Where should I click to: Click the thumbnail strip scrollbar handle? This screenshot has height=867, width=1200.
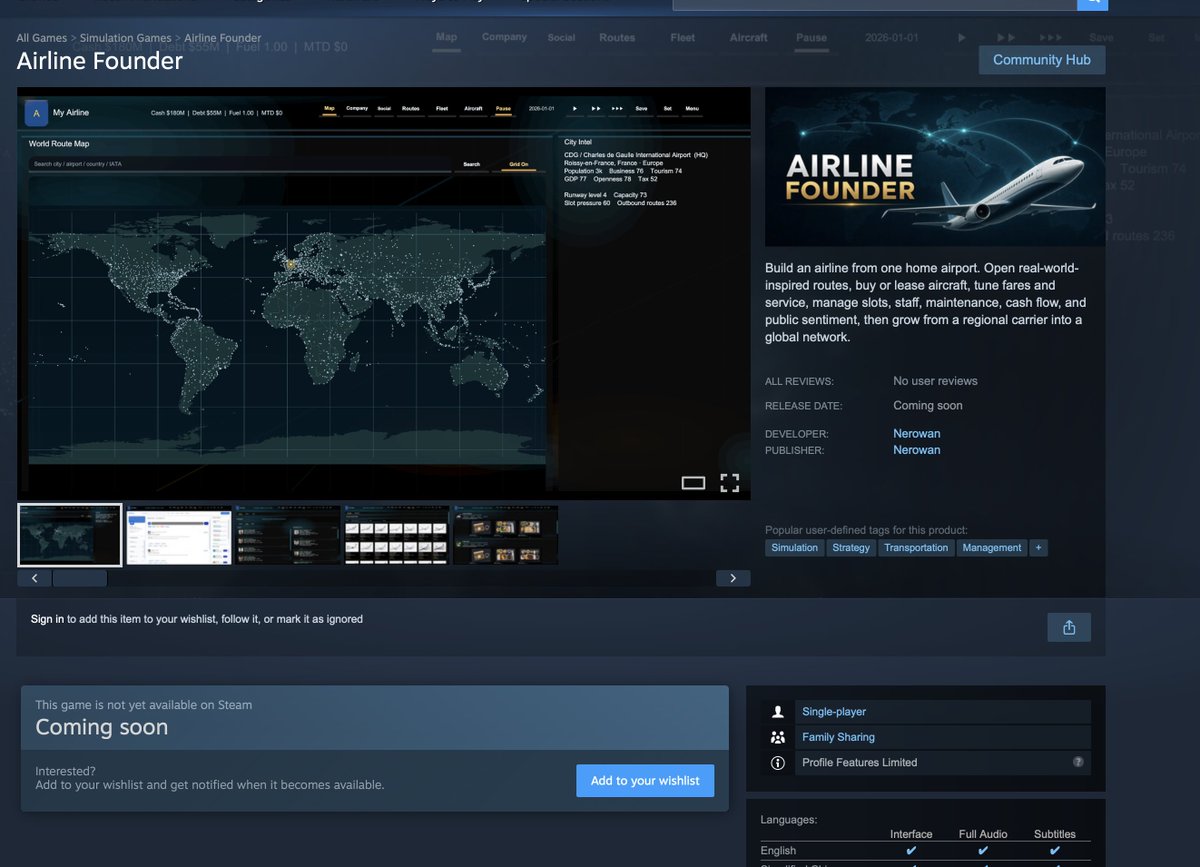pyautogui.click(x=79, y=578)
